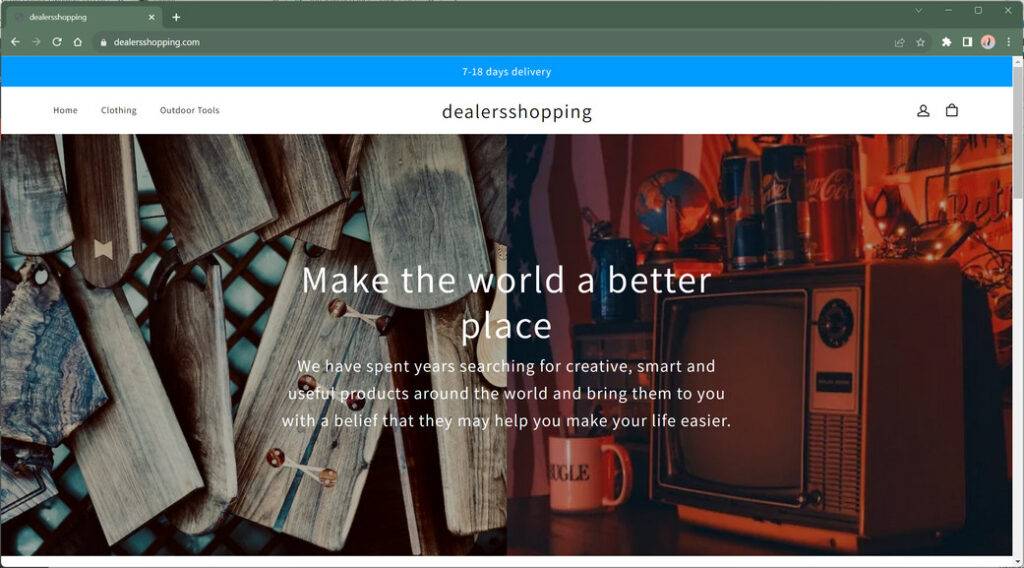
Task: Expand the tab search chevron
Action: (x=918, y=10)
